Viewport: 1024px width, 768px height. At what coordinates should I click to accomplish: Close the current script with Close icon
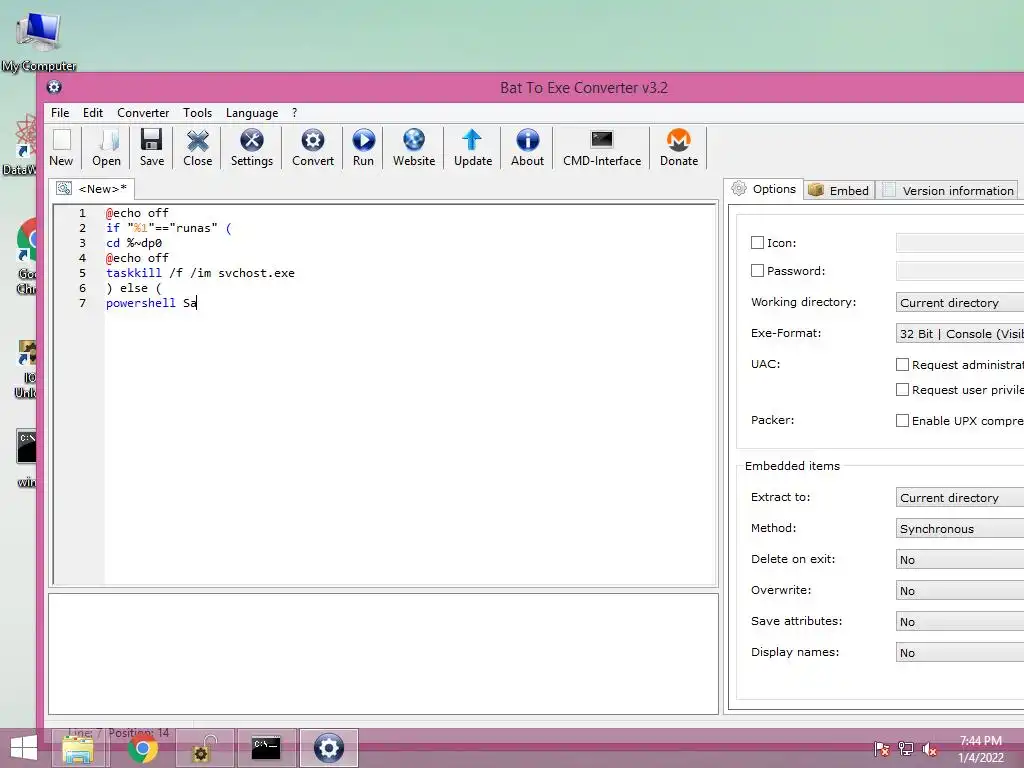[x=197, y=148]
